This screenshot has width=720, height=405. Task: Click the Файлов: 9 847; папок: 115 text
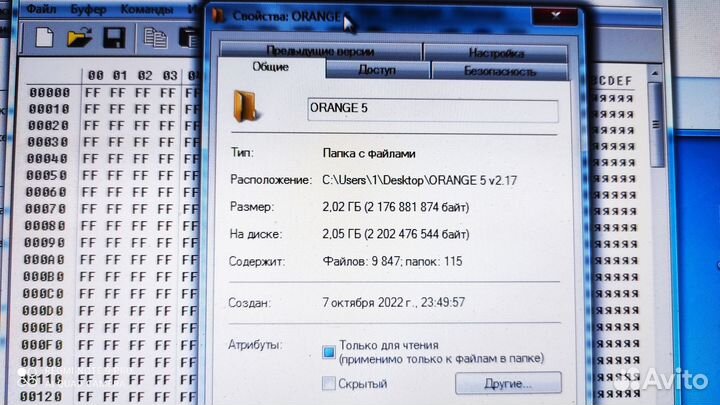point(392,262)
